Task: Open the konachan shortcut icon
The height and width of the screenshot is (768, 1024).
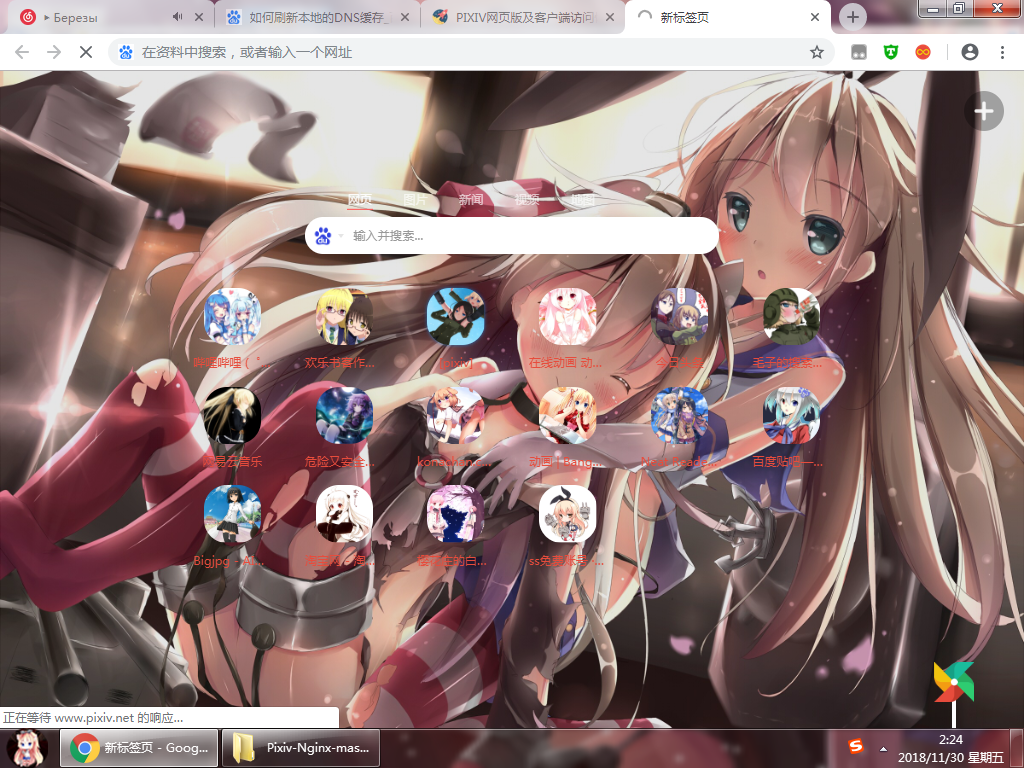Action: pyautogui.click(x=456, y=415)
